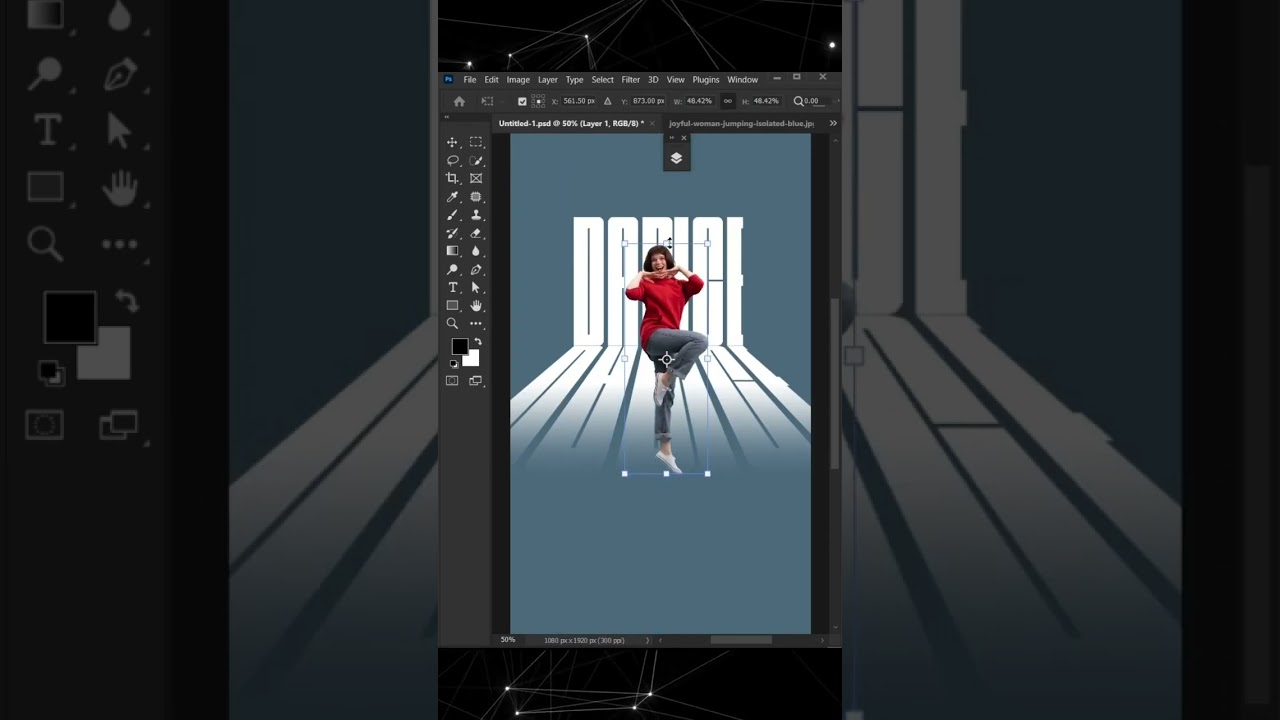Viewport: 1280px width, 720px height.
Task: Select the Eyedropper tool
Action: (452, 197)
